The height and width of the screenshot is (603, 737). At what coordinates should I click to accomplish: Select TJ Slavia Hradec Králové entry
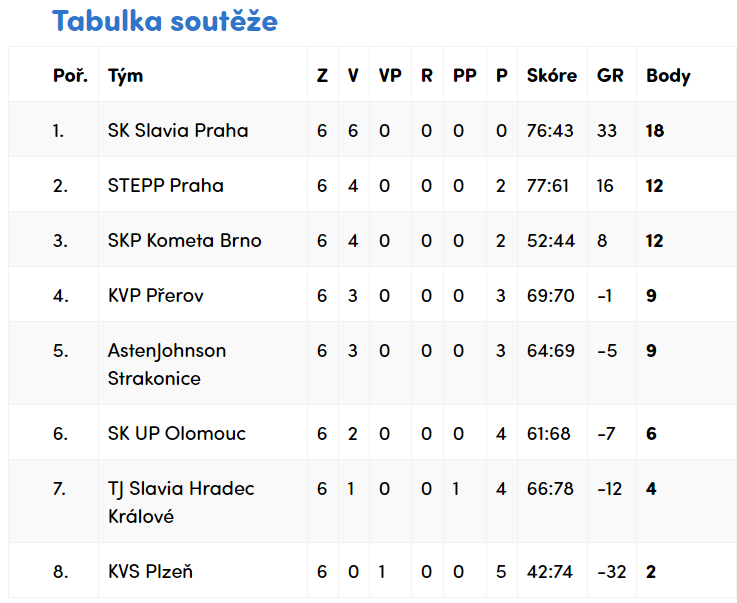point(181,502)
